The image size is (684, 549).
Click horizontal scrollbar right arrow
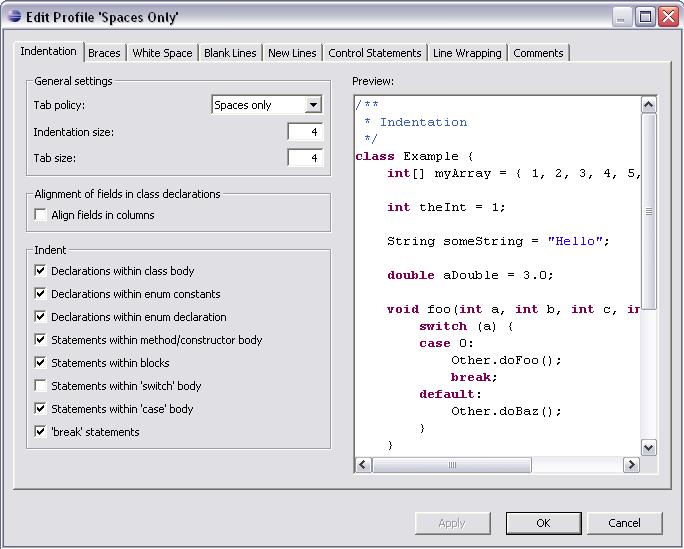click(x=631, y=465)
